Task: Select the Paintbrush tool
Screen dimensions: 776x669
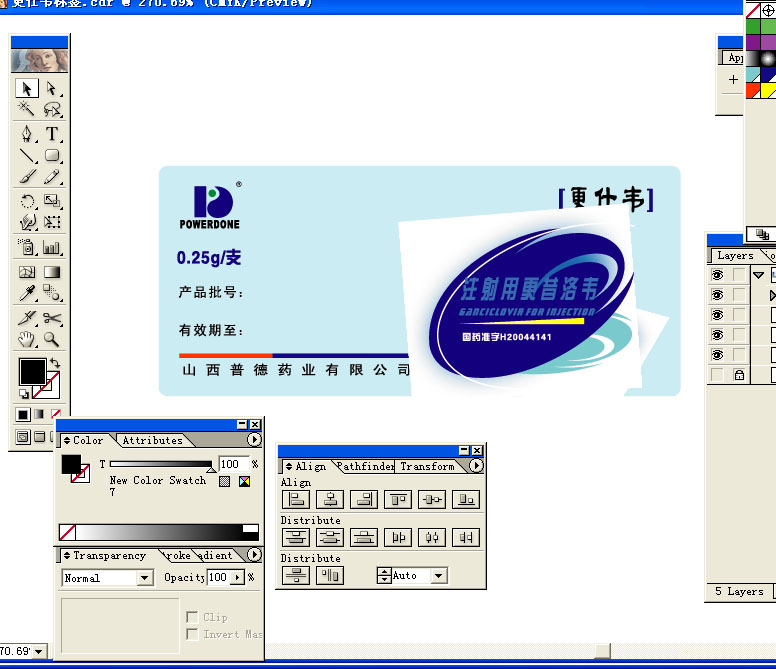Action: 27,177
